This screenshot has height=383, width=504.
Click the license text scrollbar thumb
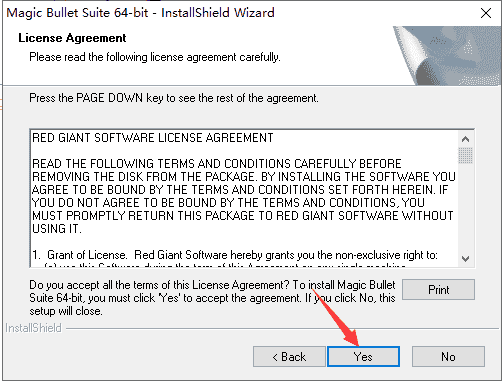coord(465,155)
